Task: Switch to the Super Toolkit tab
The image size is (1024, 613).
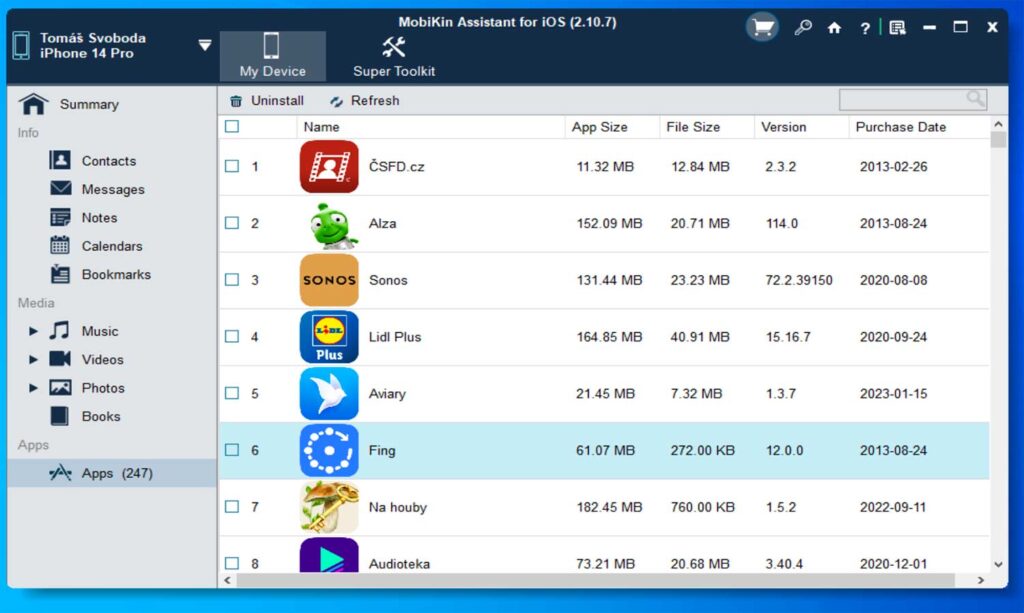Action: (394, 57)
